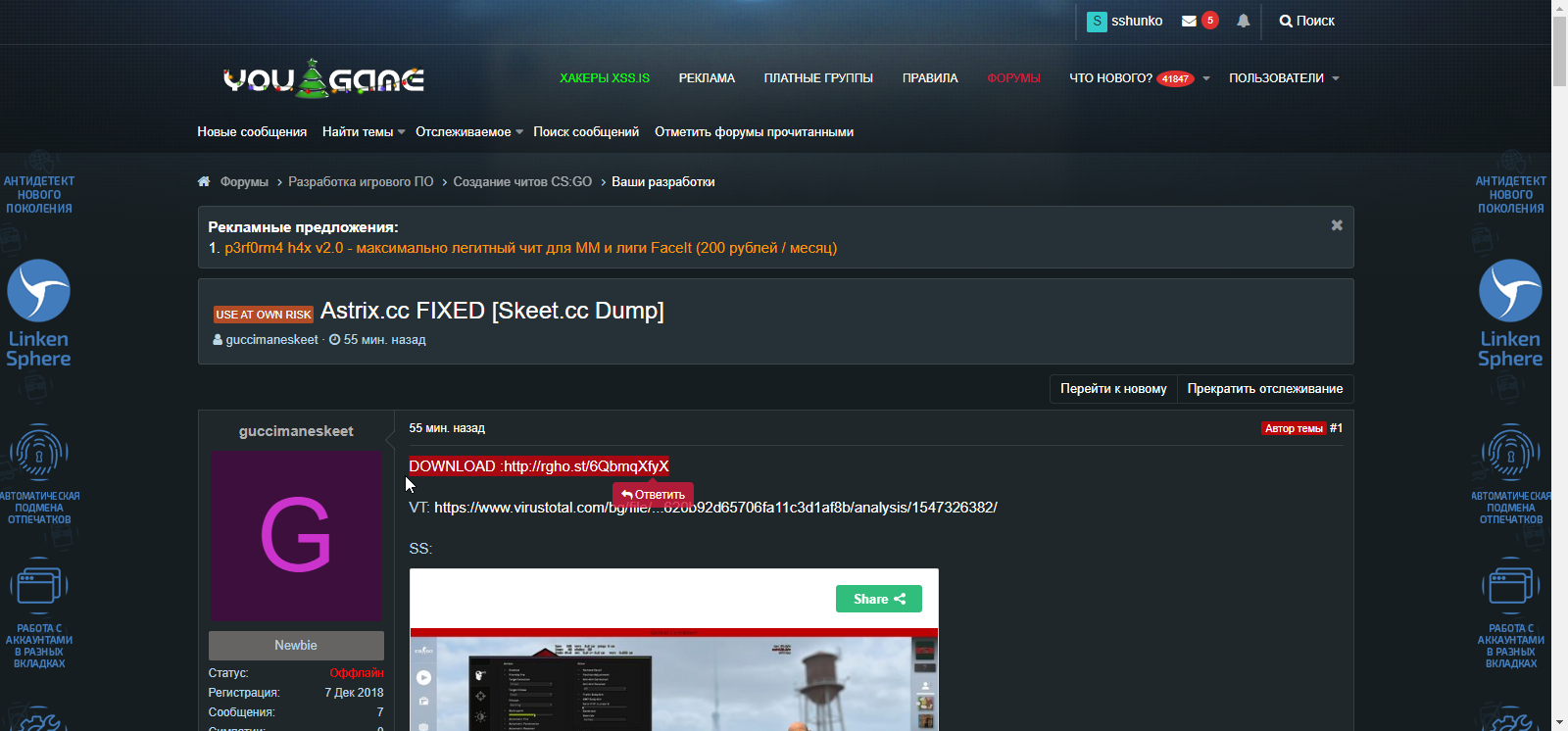Screen dimensions: 1568x731
Task: Go to forum home icon in breadcrumbs
Action: [204, 181]
